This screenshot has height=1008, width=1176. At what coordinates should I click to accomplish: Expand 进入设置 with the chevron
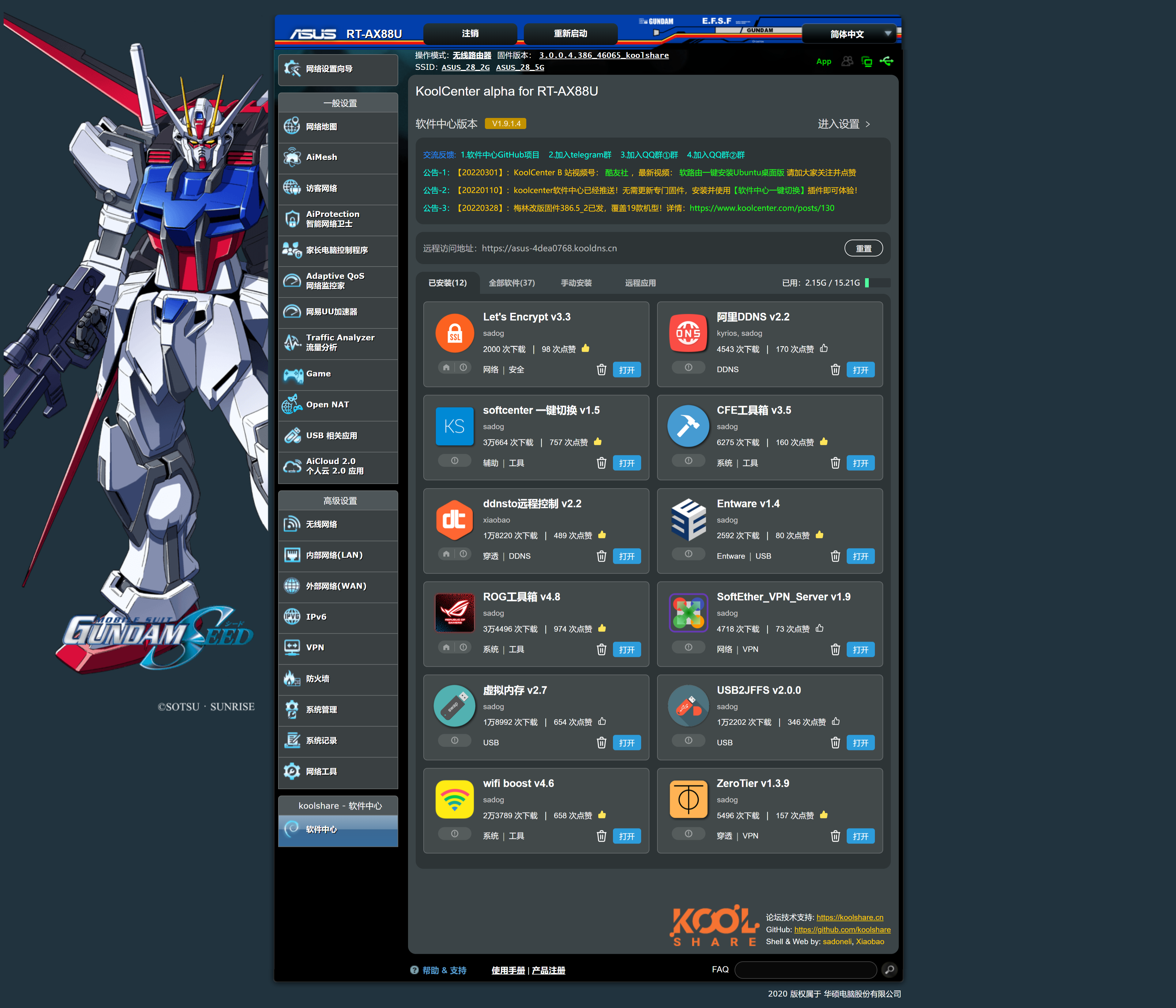pyautogui.click(x=867, y=124)
